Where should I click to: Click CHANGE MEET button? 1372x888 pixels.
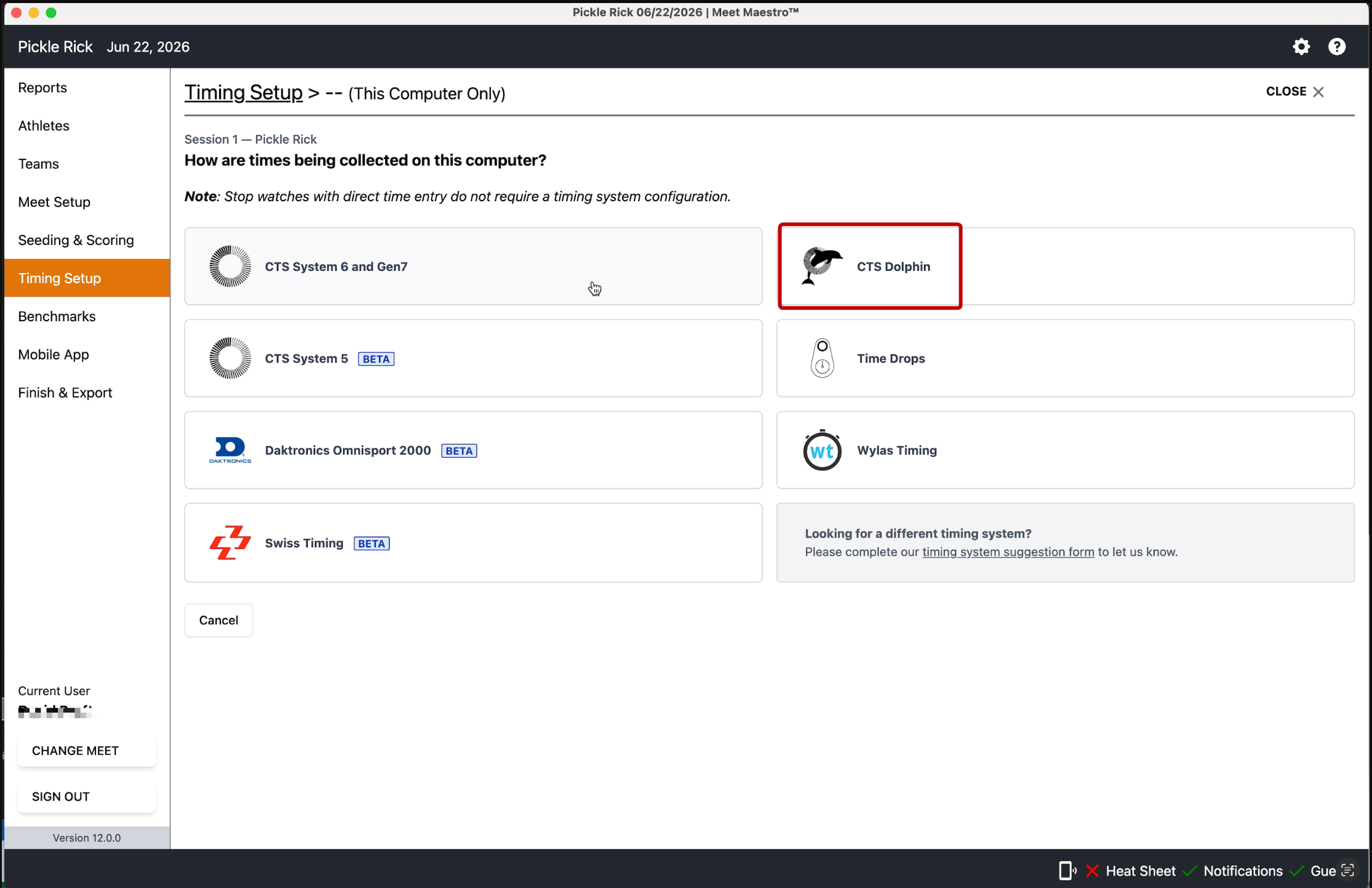[87, 751]
